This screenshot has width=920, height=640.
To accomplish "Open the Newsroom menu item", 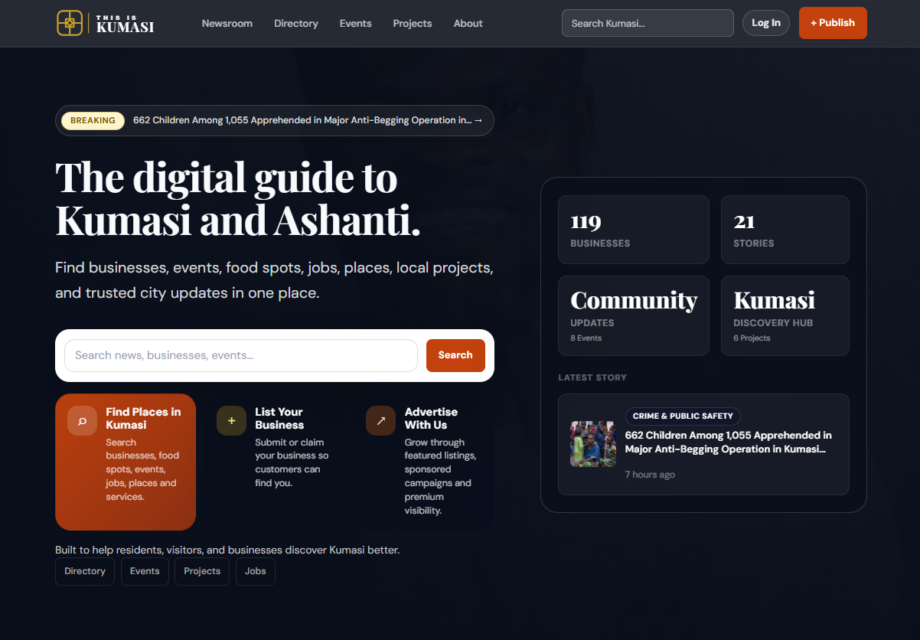I will 227,23.
